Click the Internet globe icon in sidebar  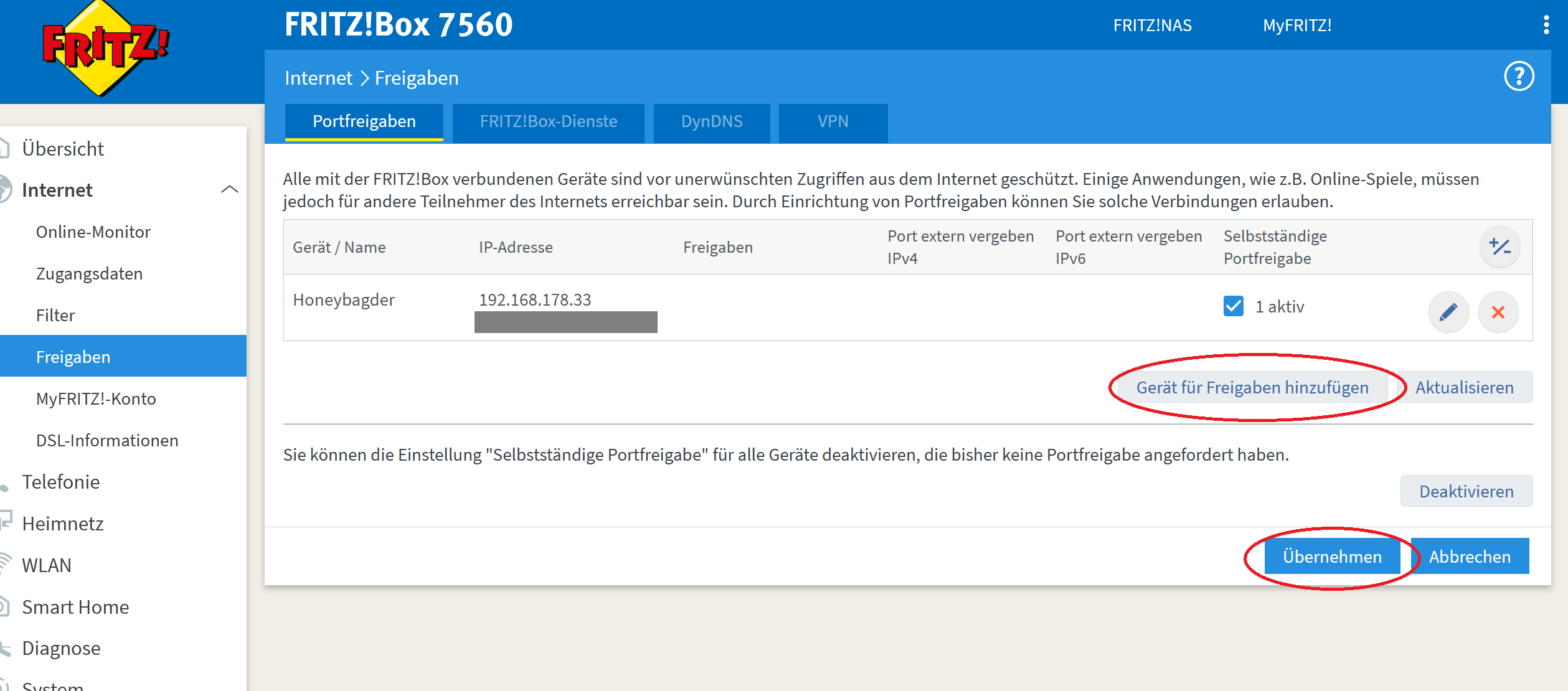coord(5,189)
